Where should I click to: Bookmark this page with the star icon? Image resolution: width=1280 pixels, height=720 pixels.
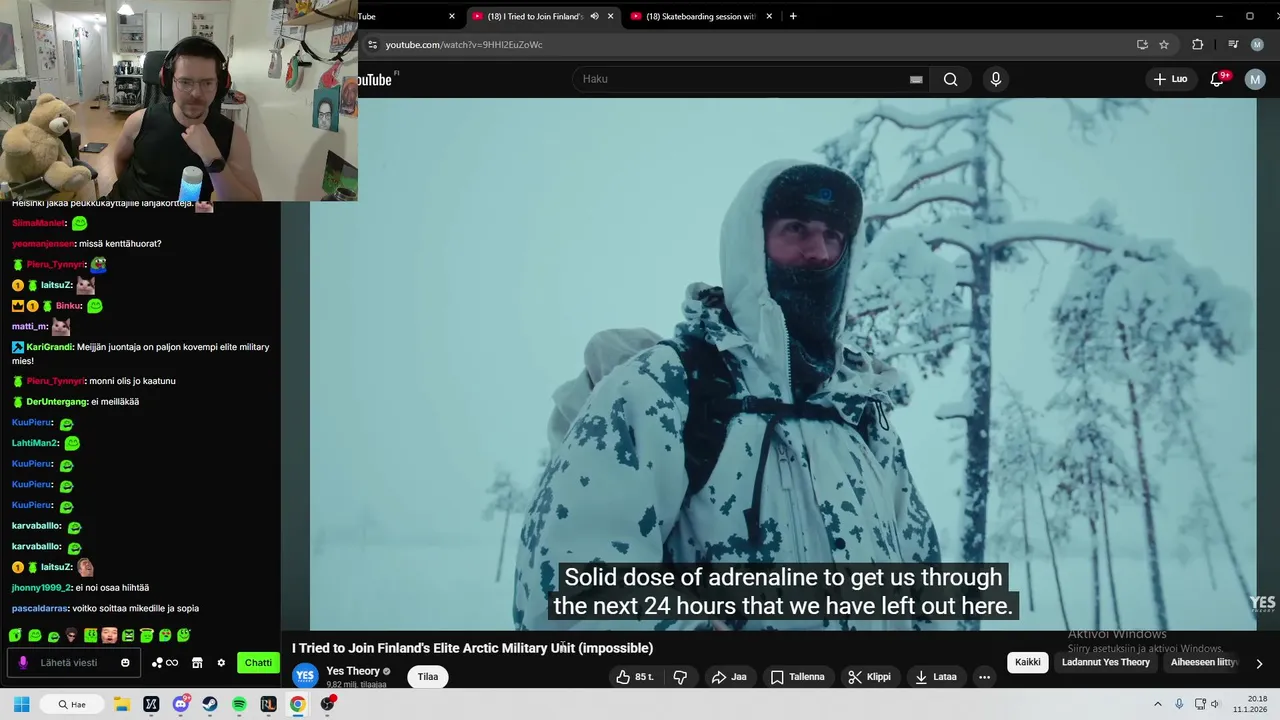1164,44
